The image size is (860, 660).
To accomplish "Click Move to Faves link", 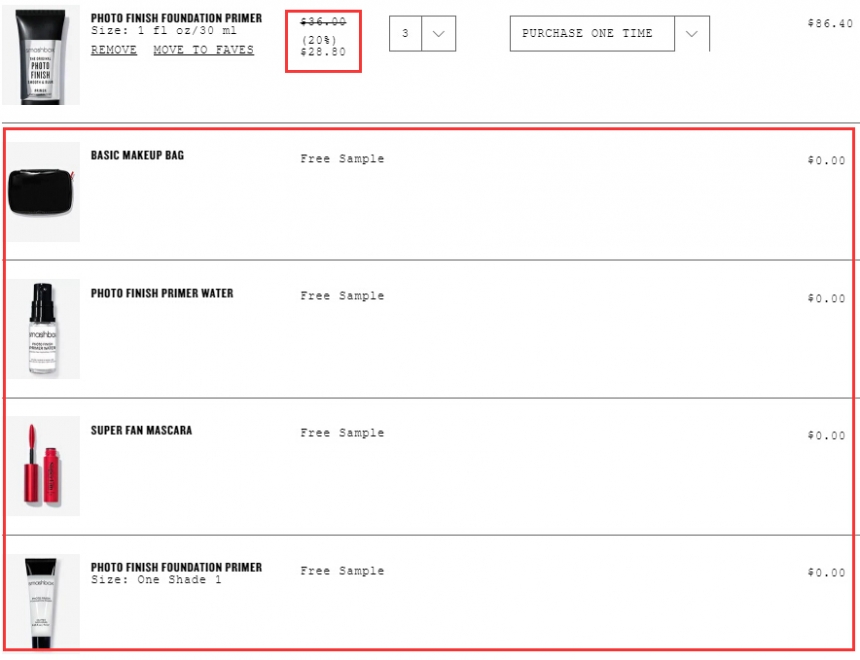I will pyautogui.click(x=203, y=50).
